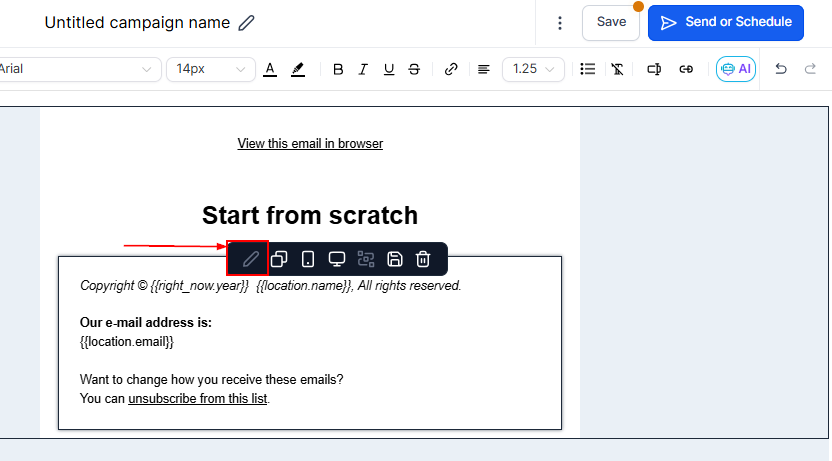Viewport: 832px width, 461px height.
Task: Insert a hyperlink using the link icon
Action: tap(451, 69)
